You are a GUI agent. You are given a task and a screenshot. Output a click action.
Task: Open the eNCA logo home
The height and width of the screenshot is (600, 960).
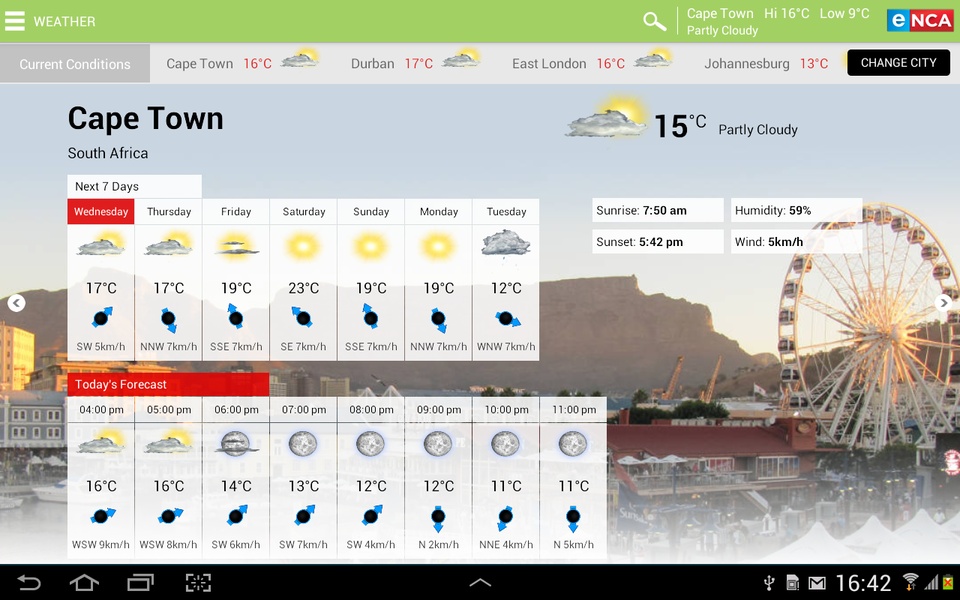pos(920,21)
